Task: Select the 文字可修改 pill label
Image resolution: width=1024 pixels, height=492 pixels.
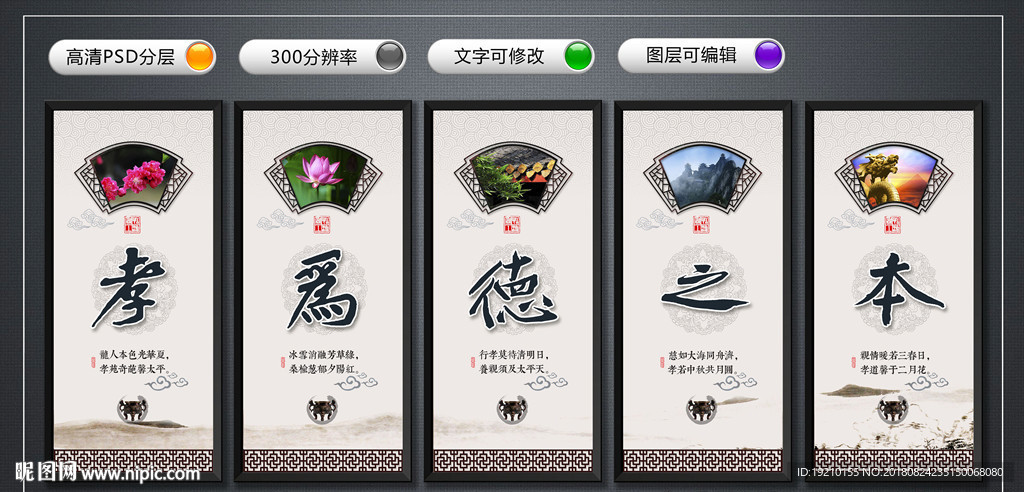Action: click(499, 57)
